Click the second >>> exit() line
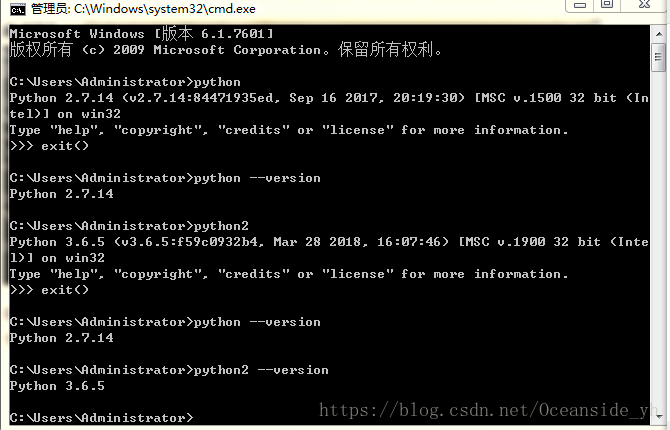This screenshot has height=430, width=670. pos(49,290)
